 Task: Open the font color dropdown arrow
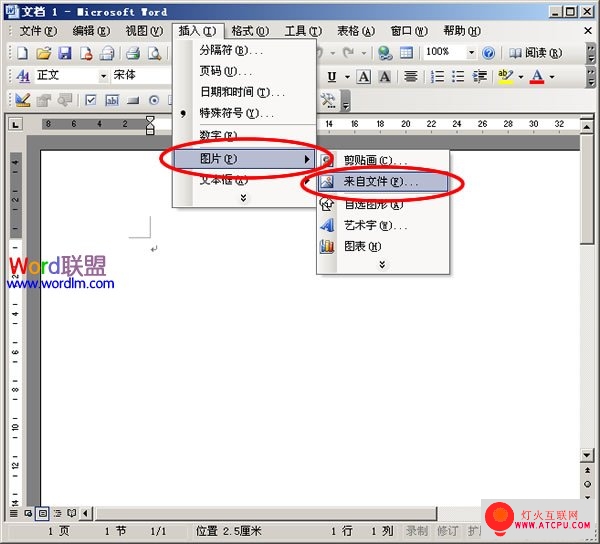pyautogui.click(x=552, y=77)
